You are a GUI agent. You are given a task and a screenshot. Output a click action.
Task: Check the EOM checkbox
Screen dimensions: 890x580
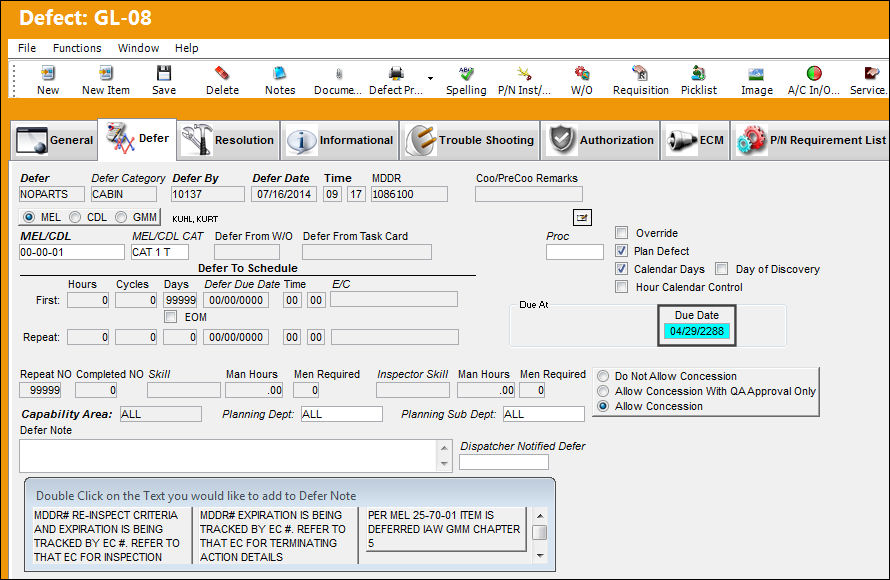pyautogui.click(x=170, y=317)
